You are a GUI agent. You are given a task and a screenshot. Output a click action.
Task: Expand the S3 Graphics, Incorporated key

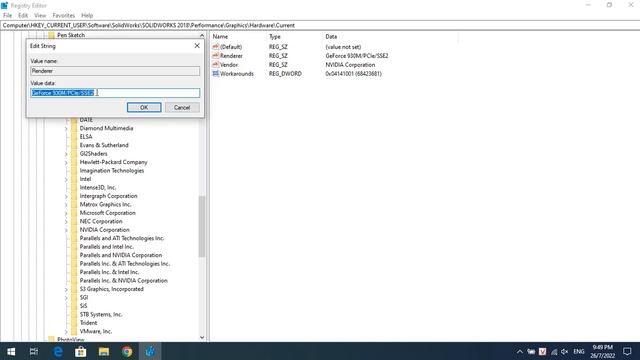[x=66, y=289]
